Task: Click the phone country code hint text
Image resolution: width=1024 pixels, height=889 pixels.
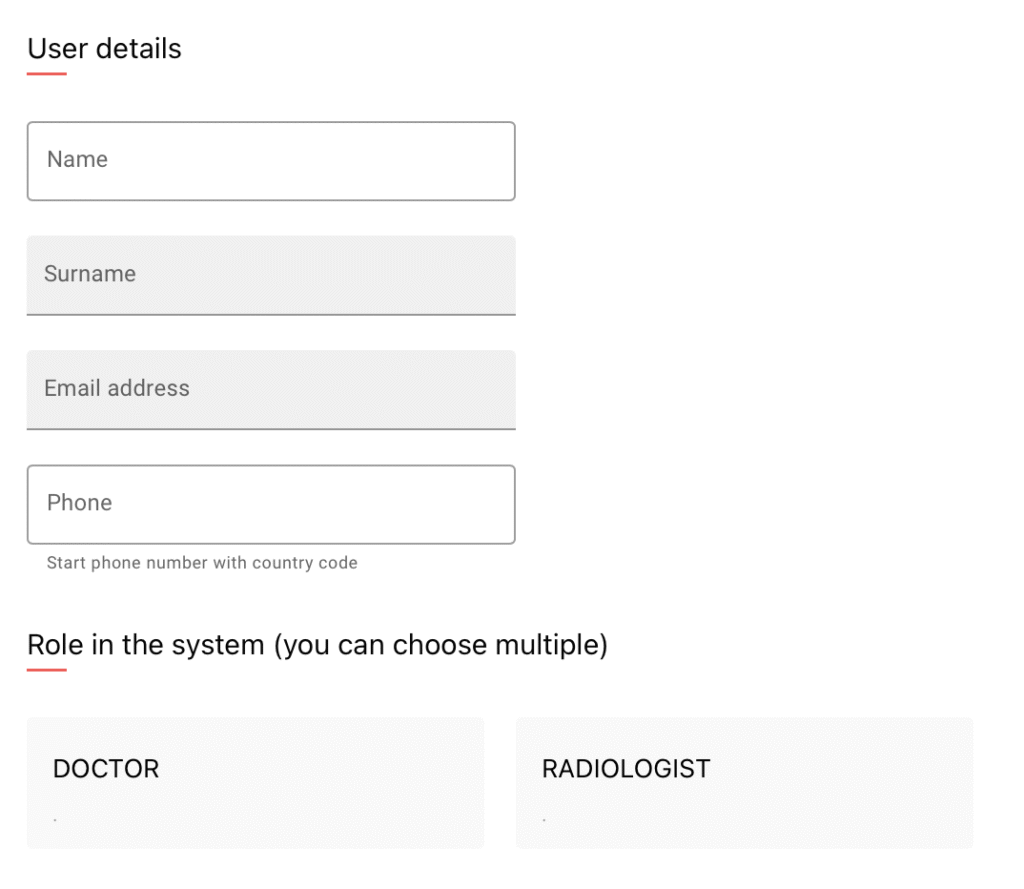Action: point(202,563)
